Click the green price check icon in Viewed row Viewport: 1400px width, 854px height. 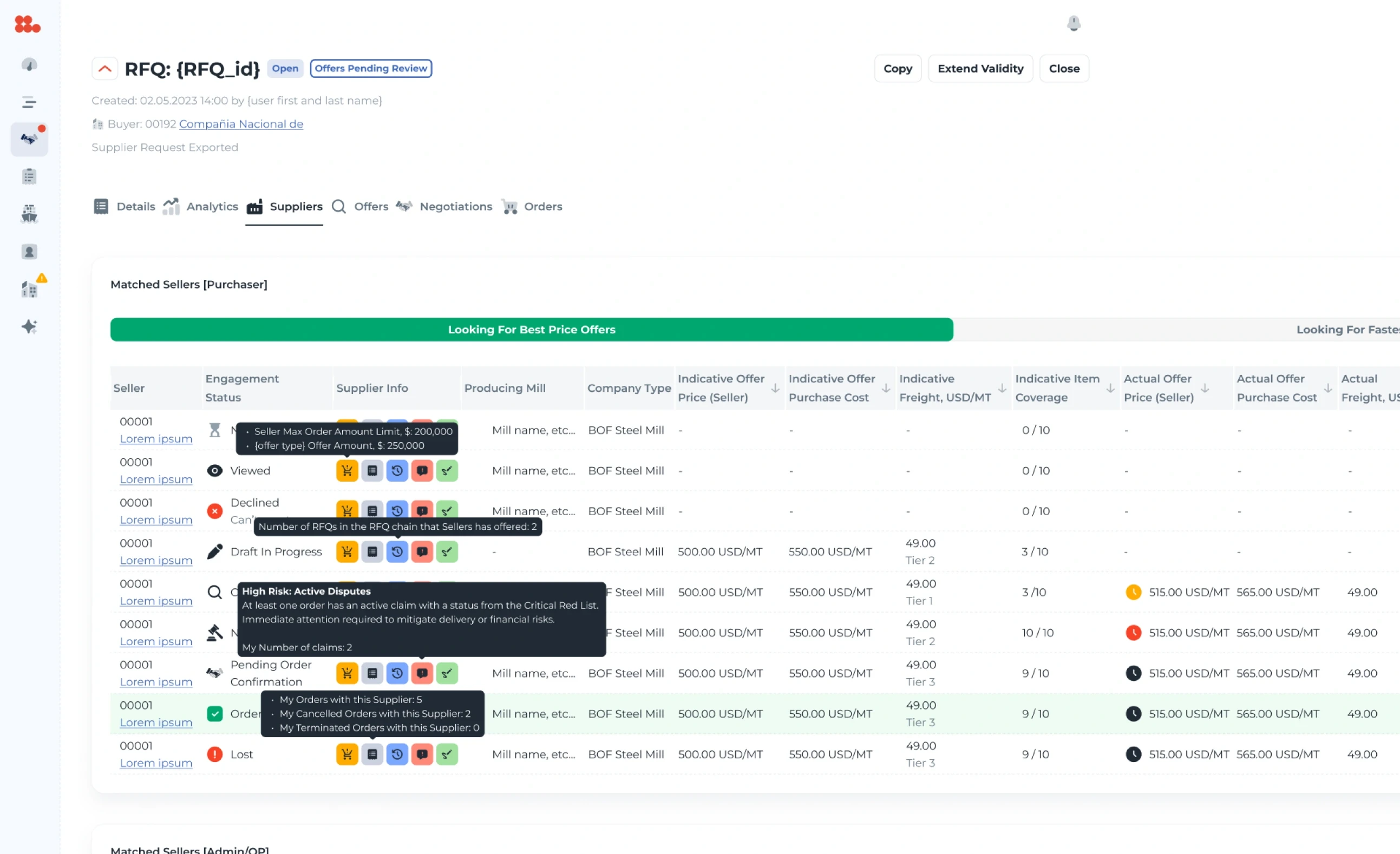click(447, 471)
